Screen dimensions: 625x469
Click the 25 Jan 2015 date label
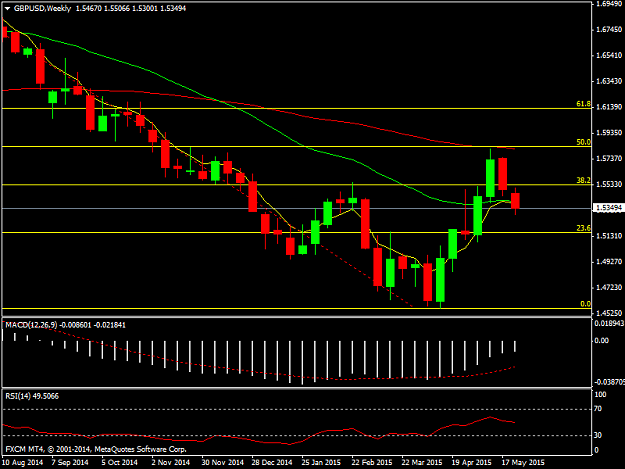[x=321, y=462]
